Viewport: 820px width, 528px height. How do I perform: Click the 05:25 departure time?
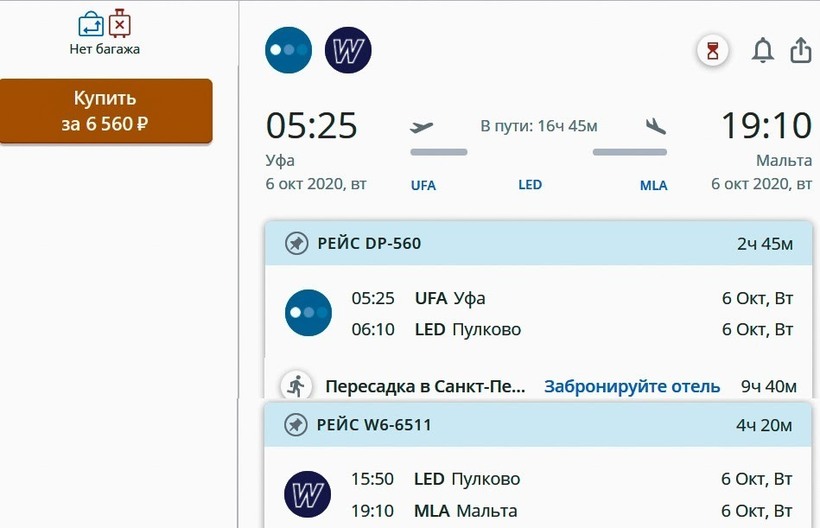pyautogui.click(x=311, y=126)
